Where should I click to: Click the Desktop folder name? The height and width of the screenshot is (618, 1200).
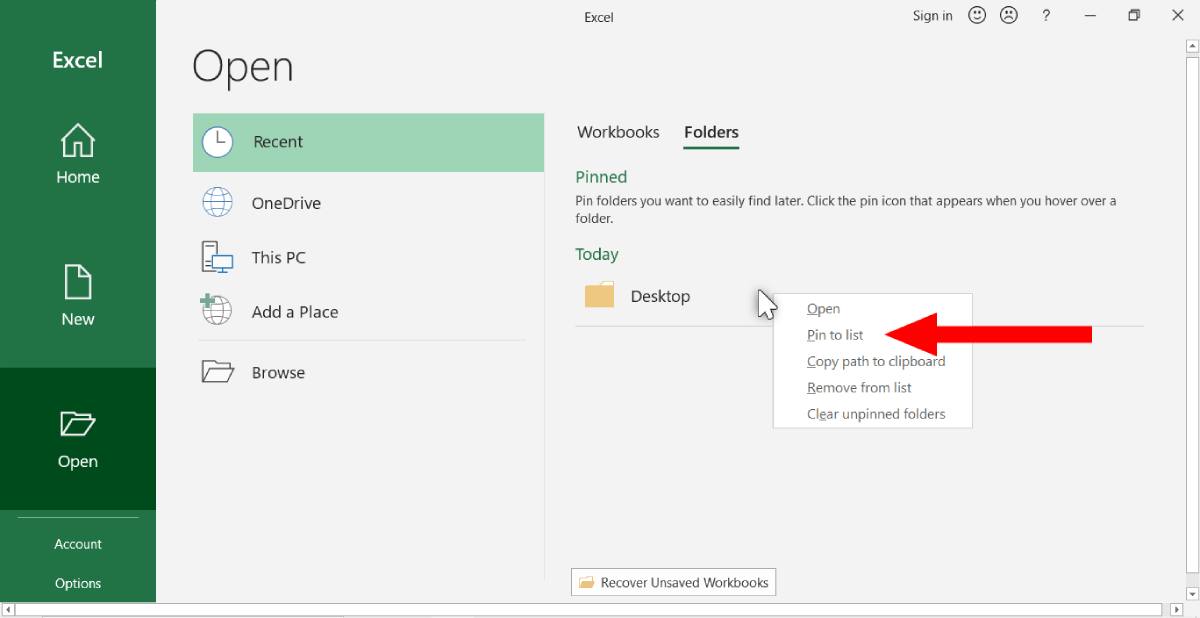coord(660,296)
